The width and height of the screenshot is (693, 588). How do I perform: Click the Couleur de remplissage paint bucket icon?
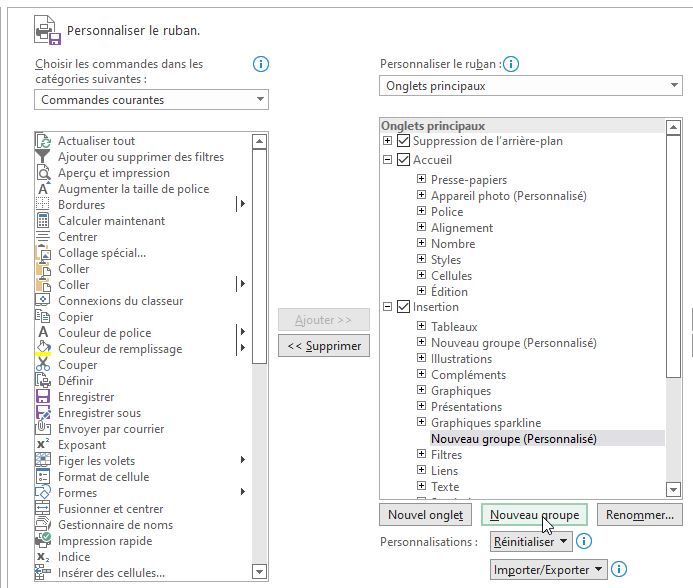tap(43, 348)
